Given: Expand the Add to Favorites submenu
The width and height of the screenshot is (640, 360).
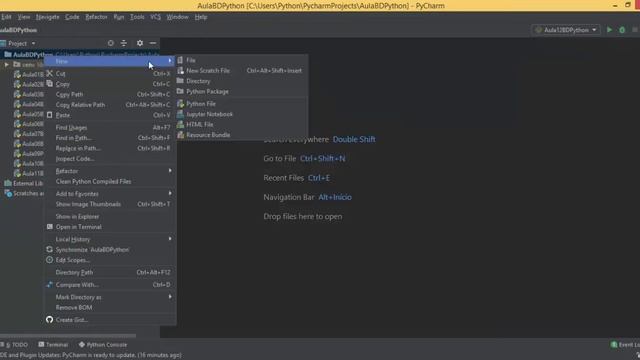Looking at the screenshot, I should click(110, 193).
